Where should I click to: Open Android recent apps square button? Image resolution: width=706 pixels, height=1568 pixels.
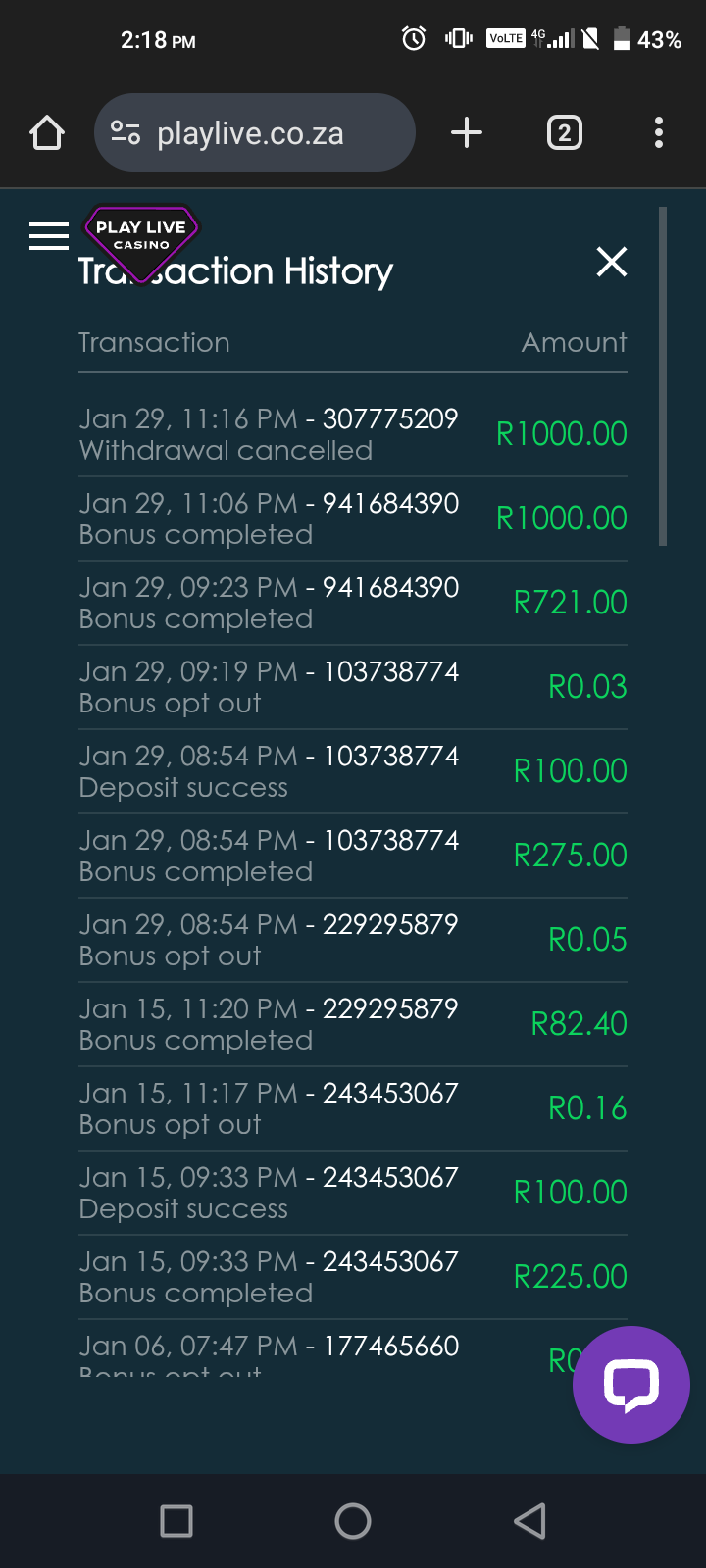(176, 1521)
